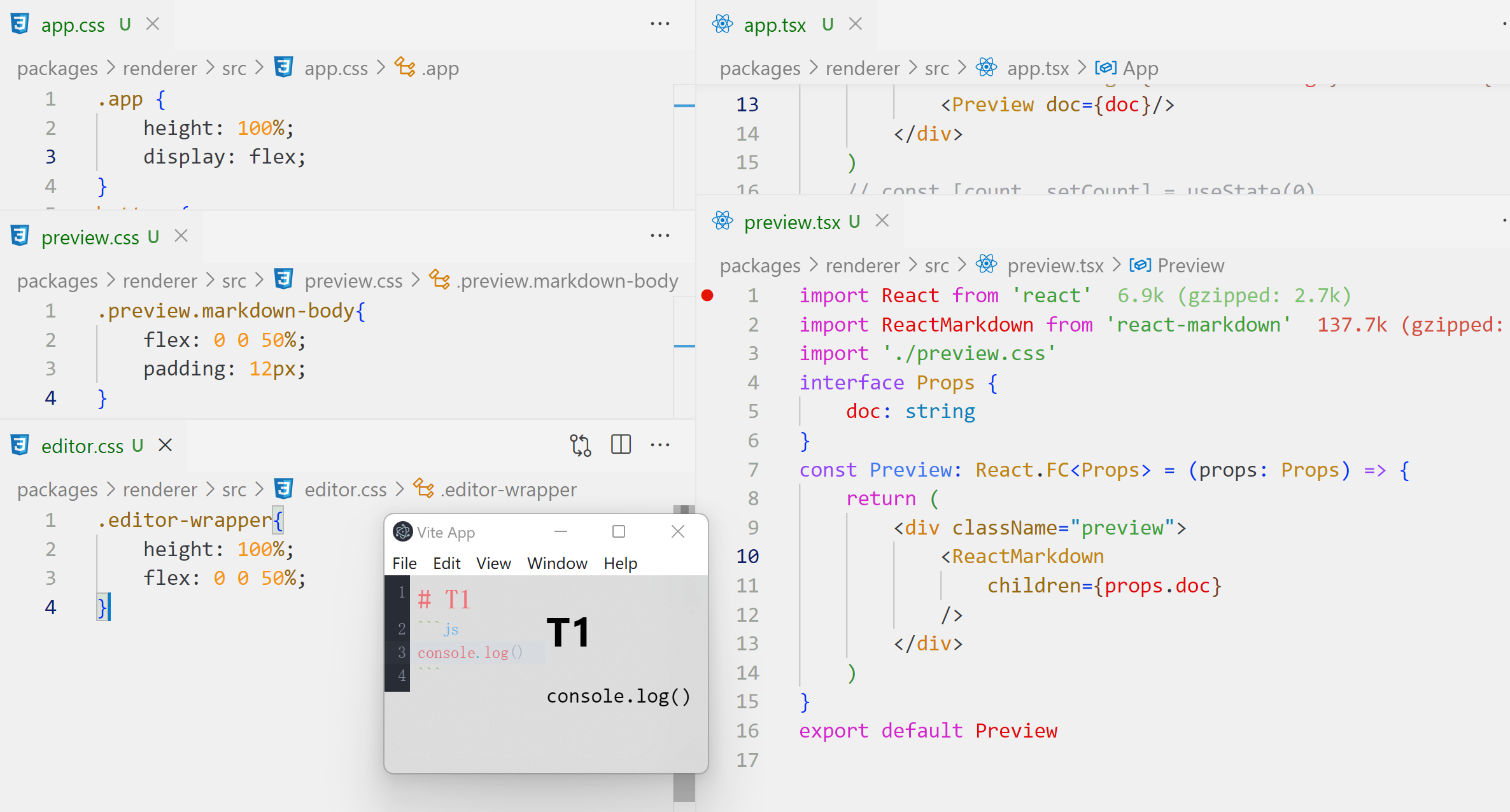Close the app.tsx tab
Screen dimensions: 1510x812
[x=856, y=24]
